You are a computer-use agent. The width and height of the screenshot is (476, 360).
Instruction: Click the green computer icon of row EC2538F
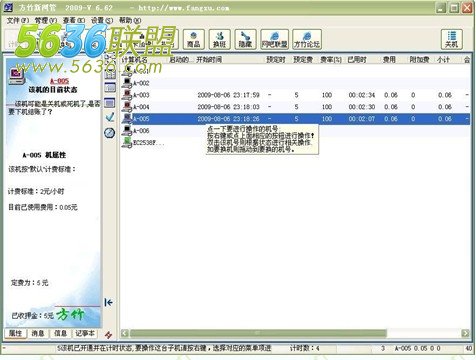[x=127, y=142]
